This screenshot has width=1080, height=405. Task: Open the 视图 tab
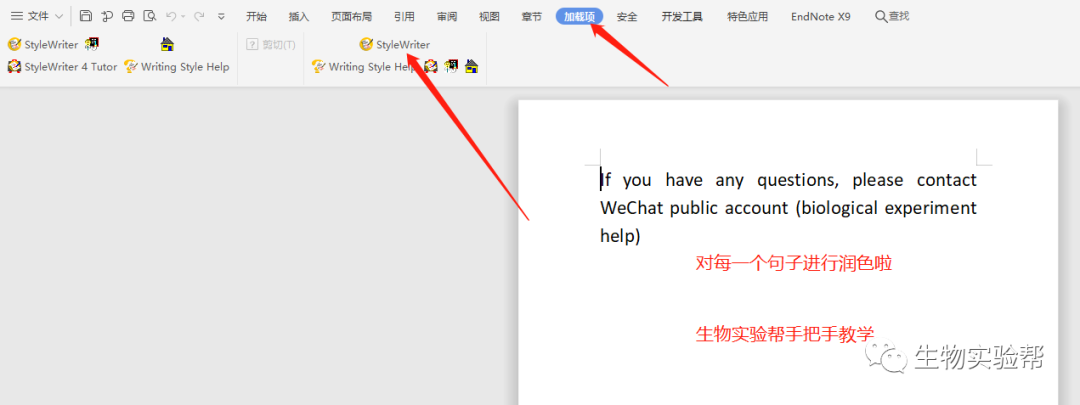click(x=489, y=17)
